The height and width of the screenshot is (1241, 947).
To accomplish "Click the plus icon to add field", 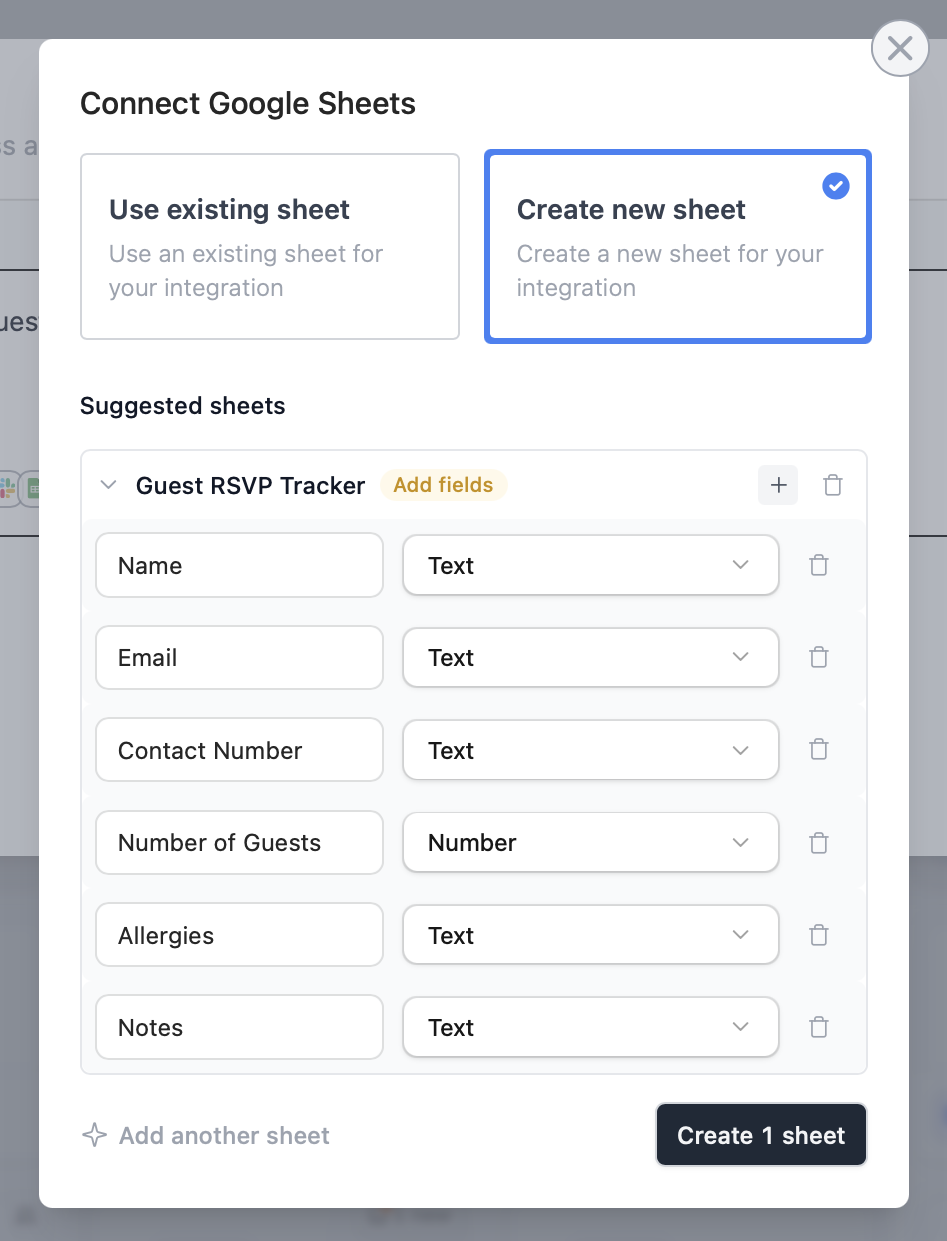I will click(x=778, y=486).
